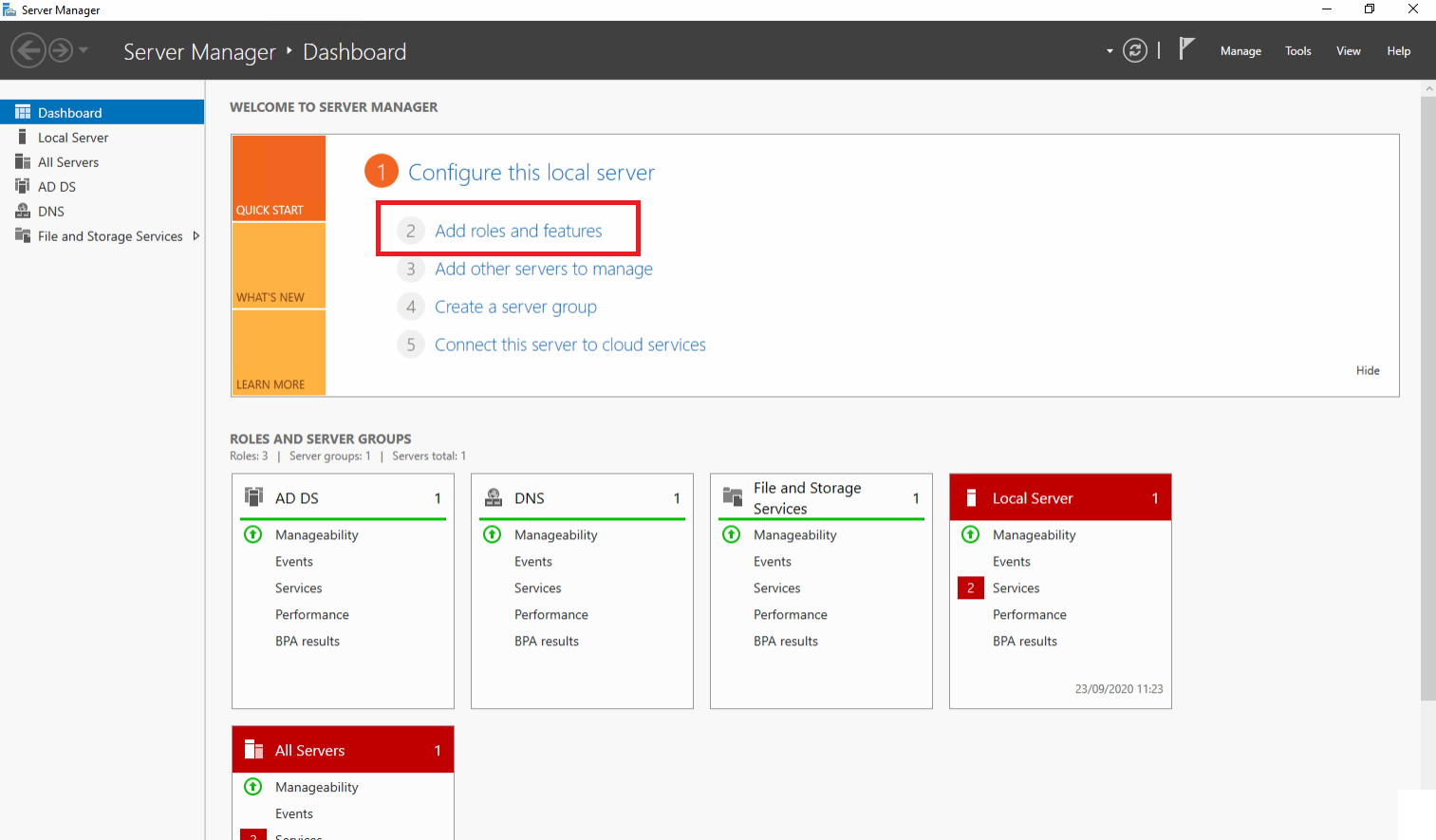The width and height of the screenshot is (1436, 840).
Task: Select AD DS in the sidebar
Action: coord(102,187)
